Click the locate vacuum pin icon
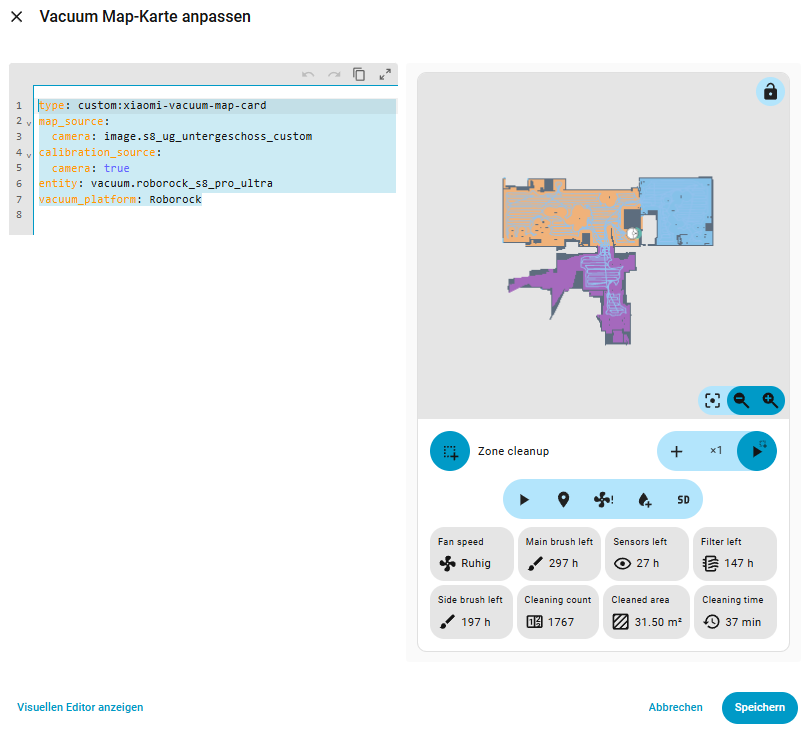 563,499
